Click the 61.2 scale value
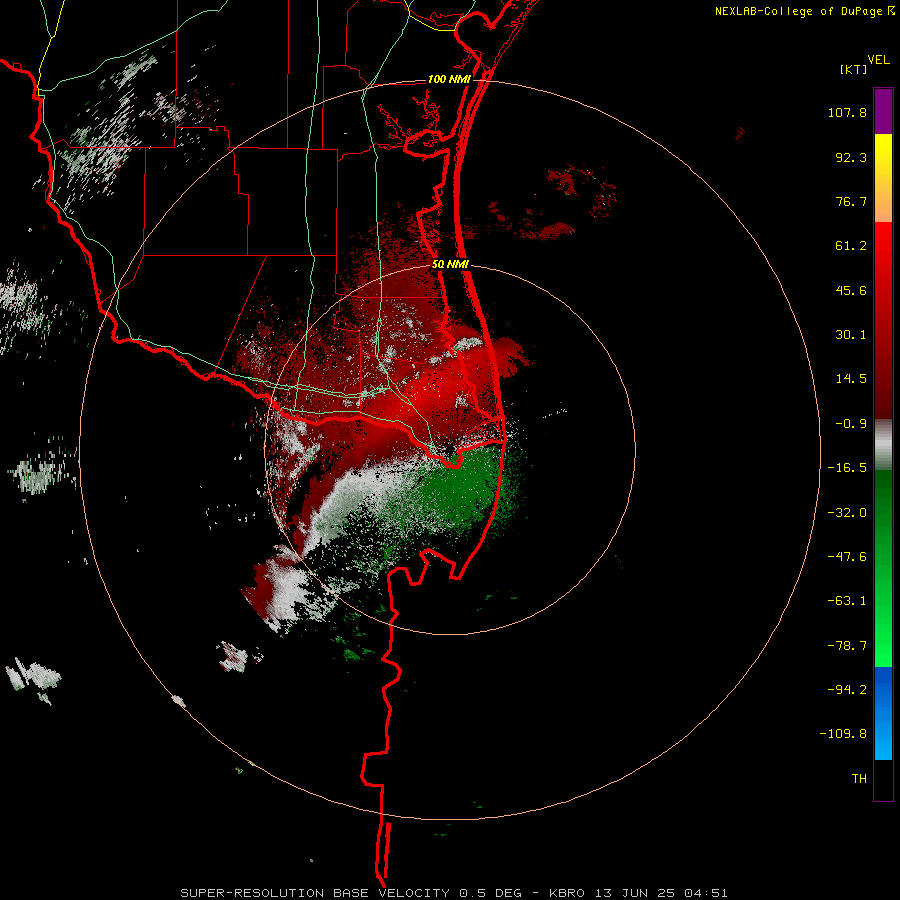The height and width of the screenshot is (900, 900). [851, 246]
